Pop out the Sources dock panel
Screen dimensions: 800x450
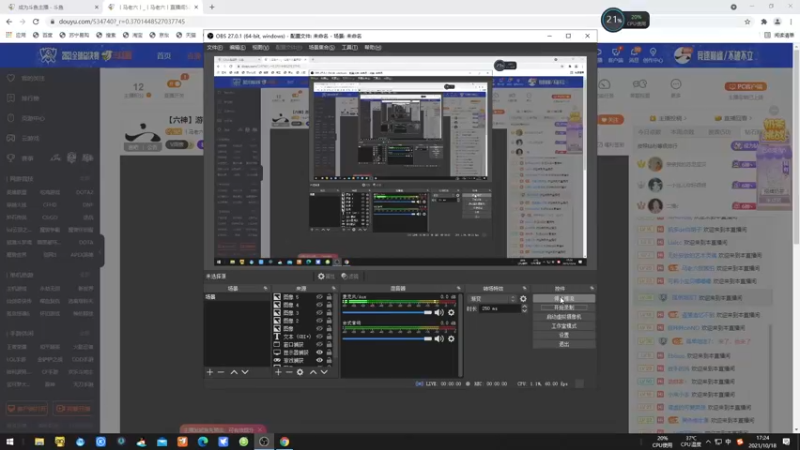click(334, 288)
